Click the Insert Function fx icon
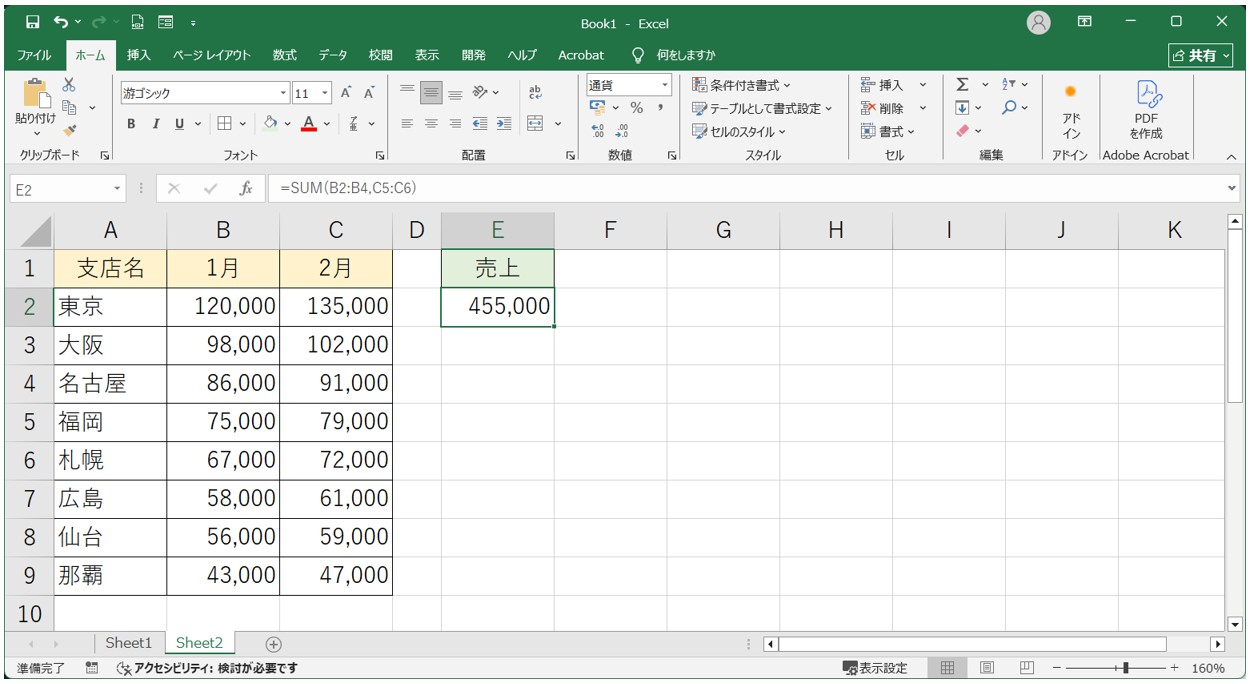The height and width of the screenshot is (684, 1252). (x=245, y=188)
